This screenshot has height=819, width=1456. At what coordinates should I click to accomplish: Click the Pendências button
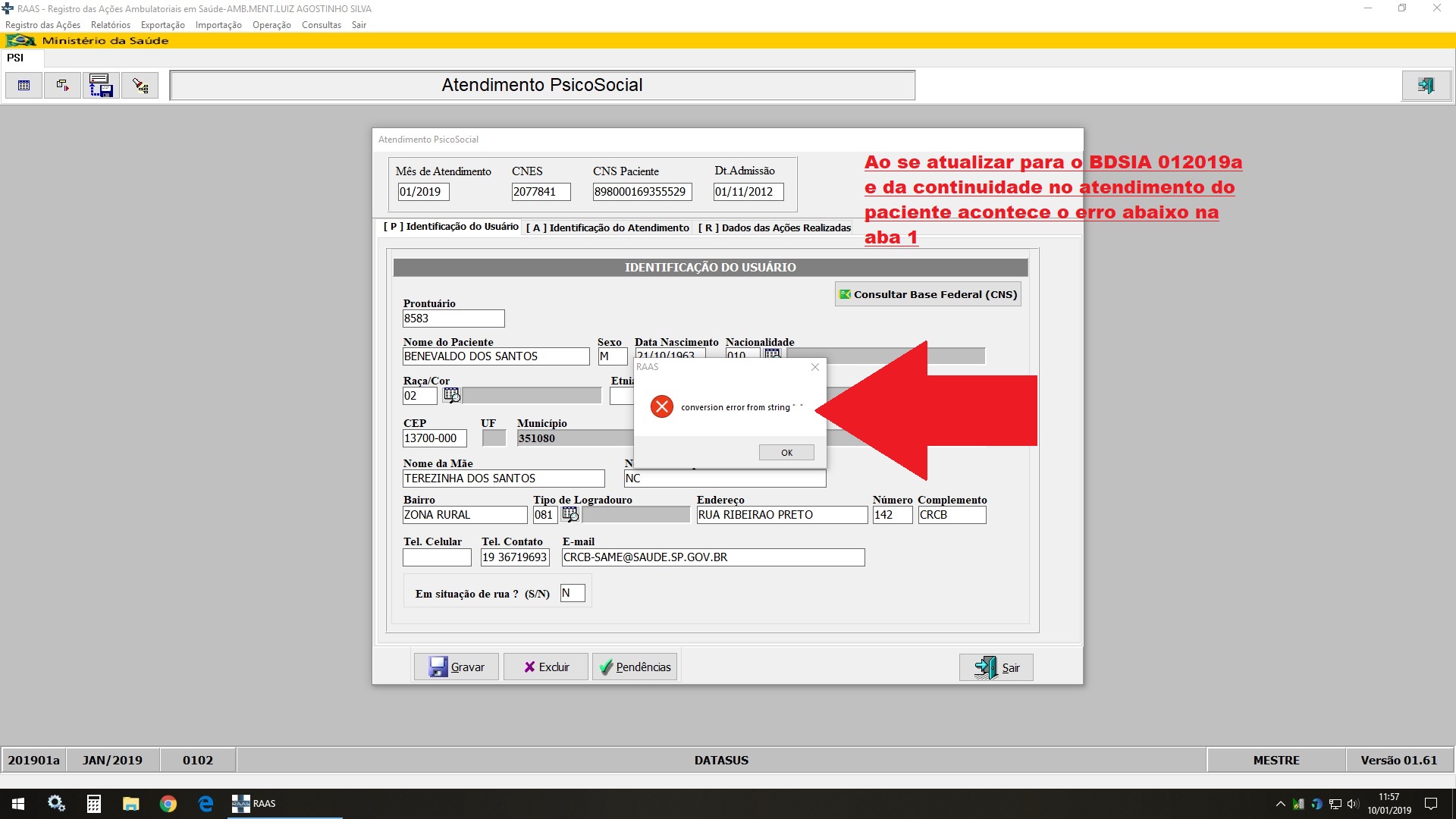(635, 667)
